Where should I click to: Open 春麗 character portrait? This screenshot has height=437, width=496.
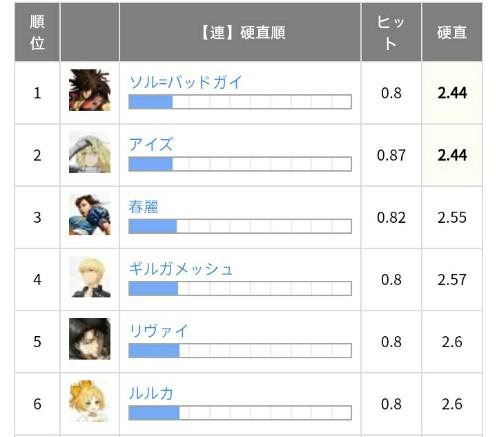click(x=90, y=215)
